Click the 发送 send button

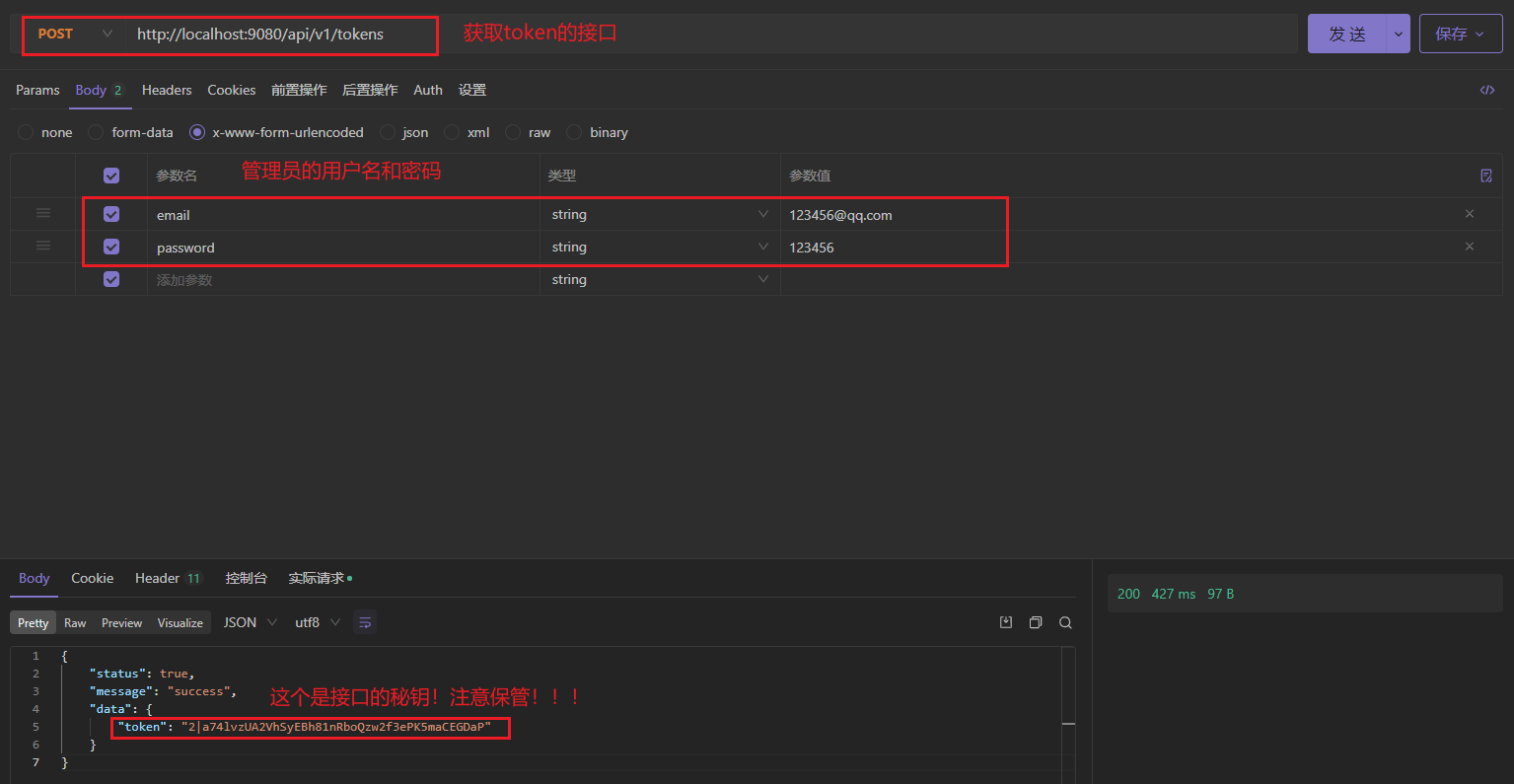(1347, 34)
